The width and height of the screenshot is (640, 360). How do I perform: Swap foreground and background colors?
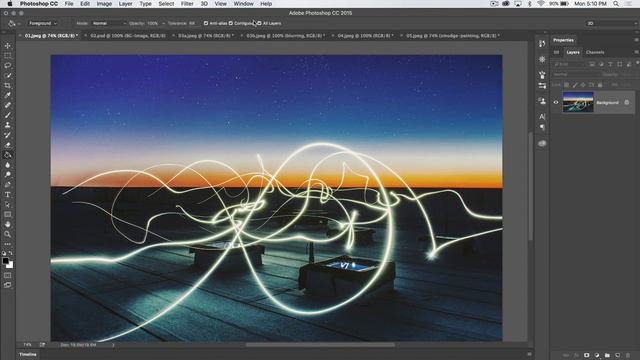click(x=11, y=253)
